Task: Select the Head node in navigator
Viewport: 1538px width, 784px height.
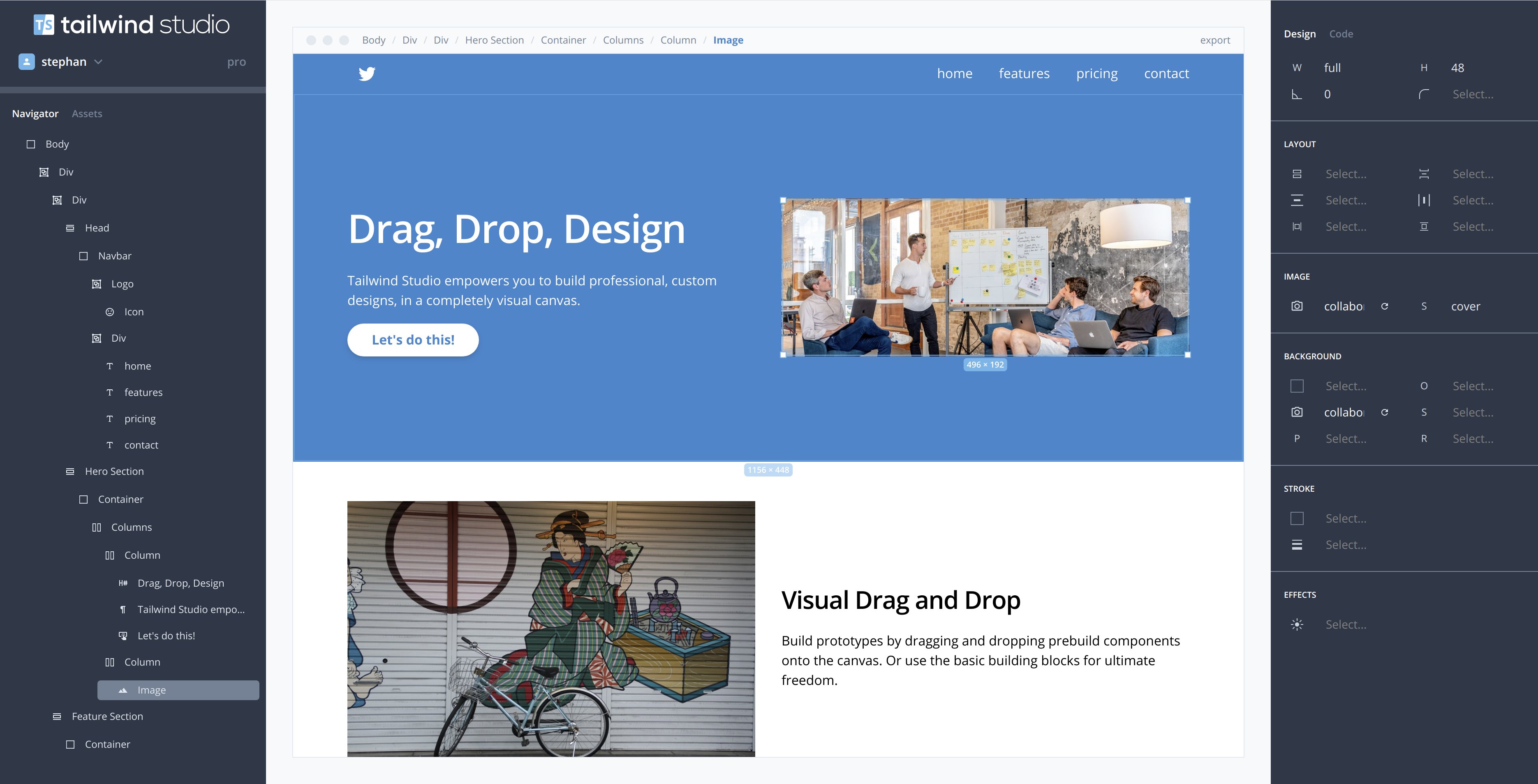Action: pyautogui.click(x=97, y=228)
